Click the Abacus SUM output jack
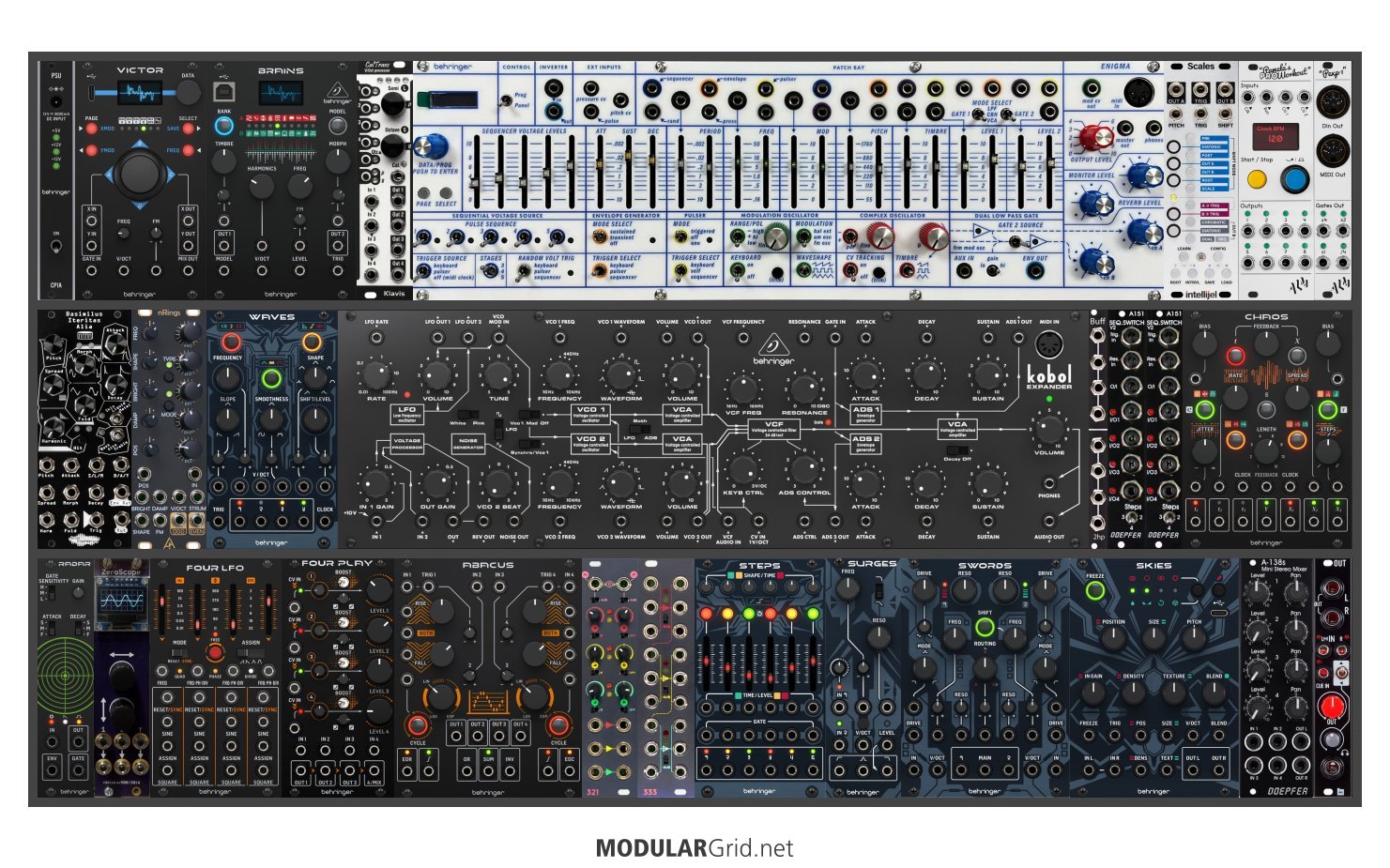 [488, 771]
